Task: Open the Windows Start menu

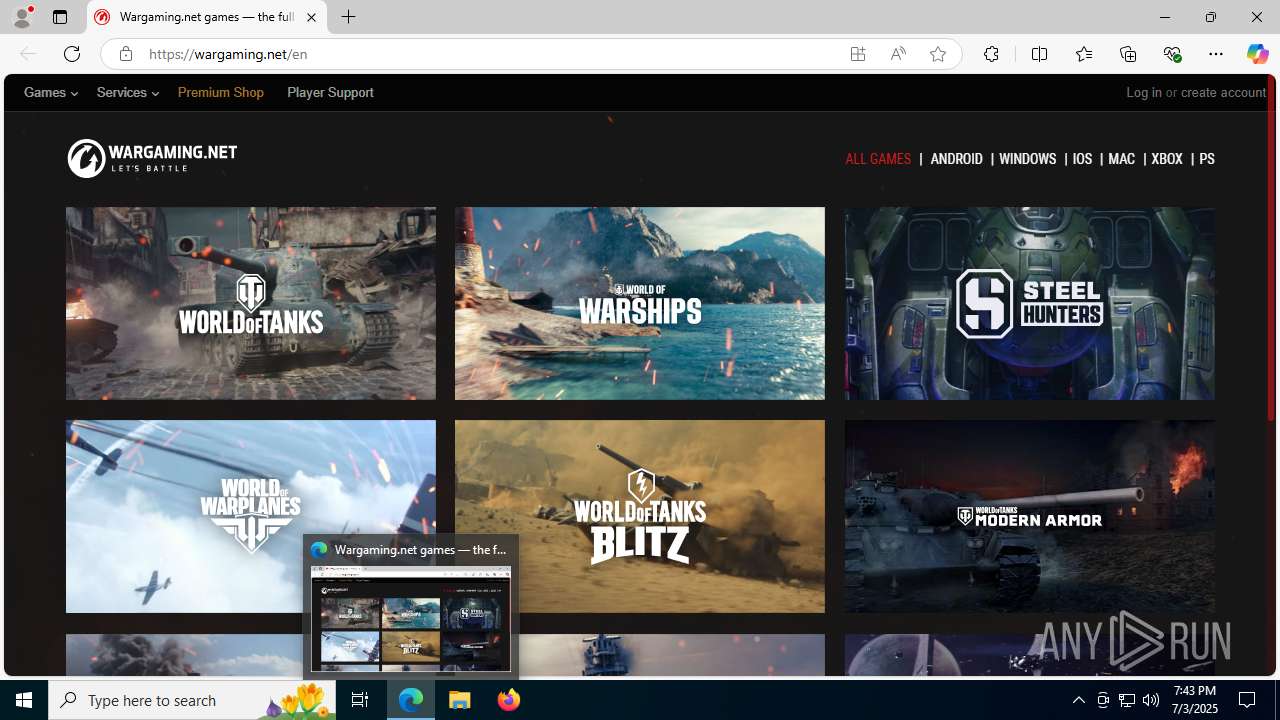Action: 24,700
